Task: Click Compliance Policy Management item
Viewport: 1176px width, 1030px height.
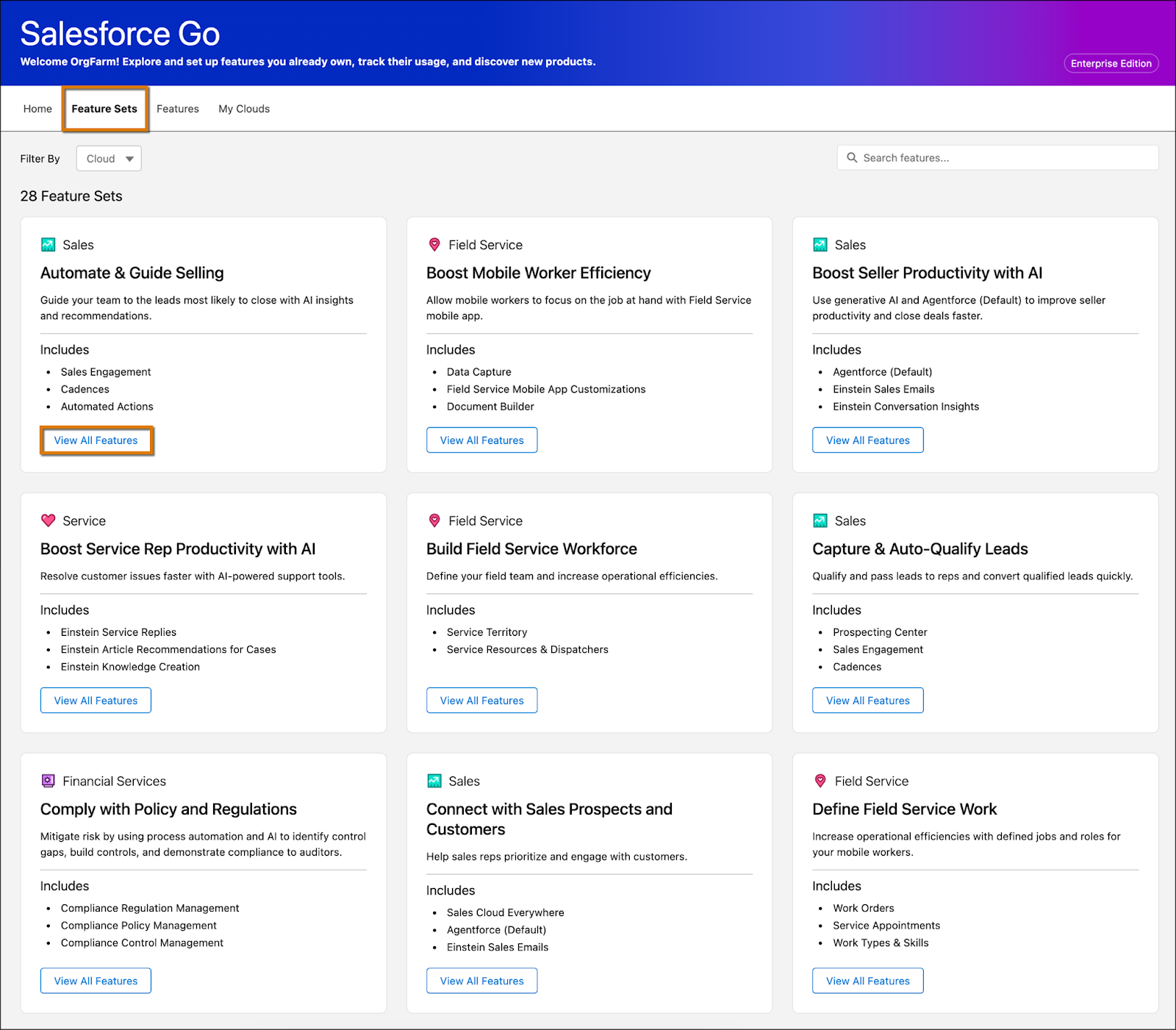Action: [x=139, y=926]
